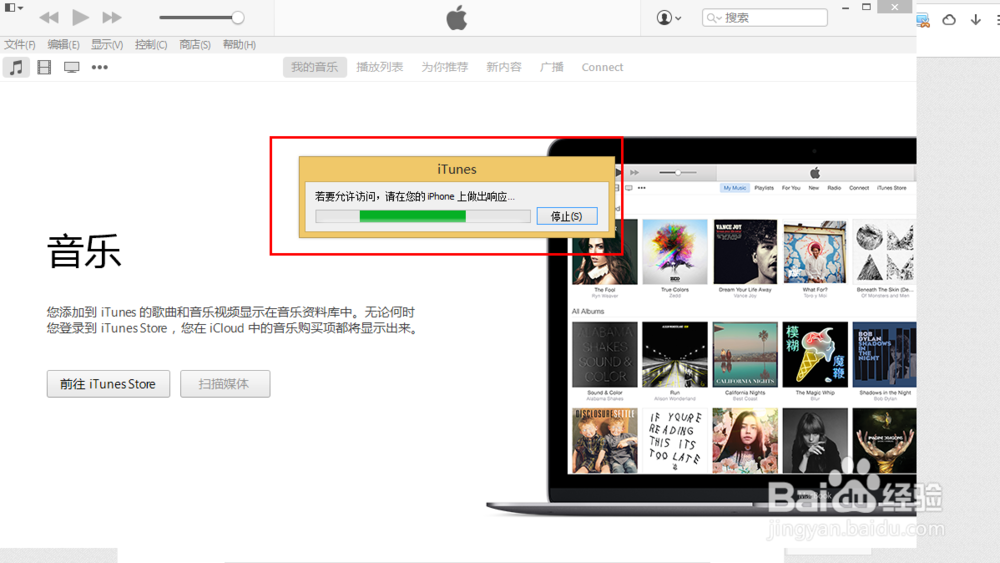Viewport: 1000px width, 563px height.
Task: Select the TV shows monitor icon
Action: [71, 67]
